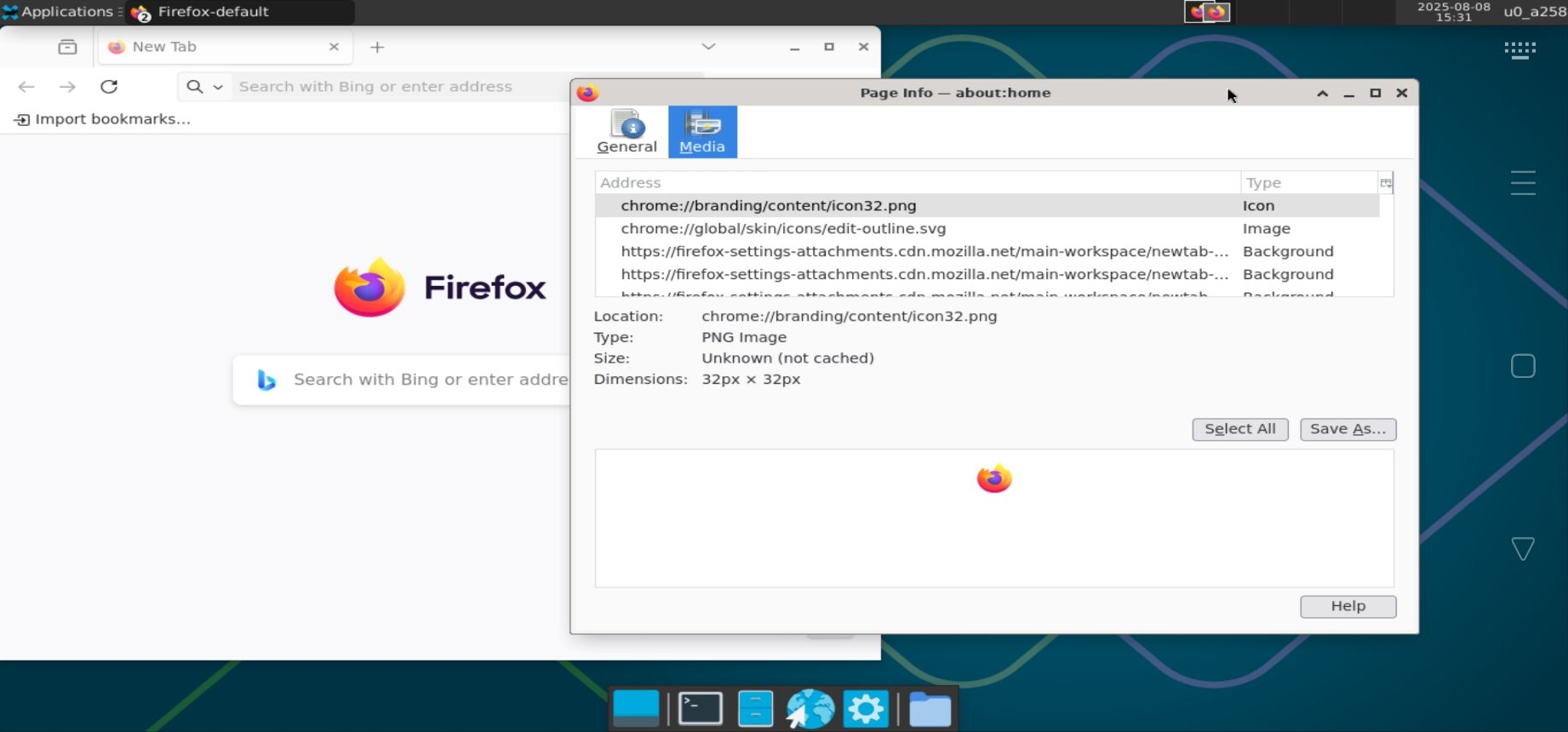The image size is (1568, 732).
Task: Select the edit-outline.svg image row
Action: 987,228
